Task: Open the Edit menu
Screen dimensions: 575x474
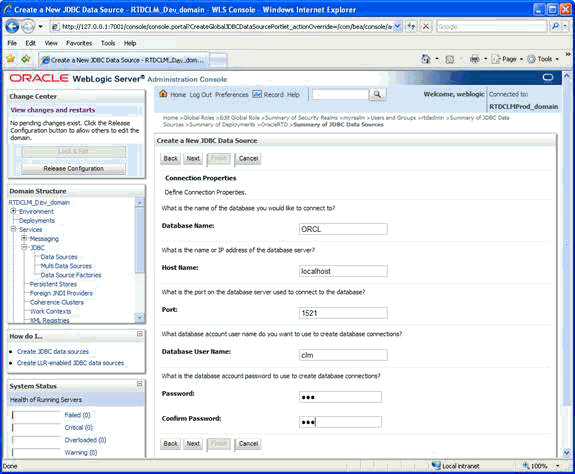Action: click(x=30, y=43)
